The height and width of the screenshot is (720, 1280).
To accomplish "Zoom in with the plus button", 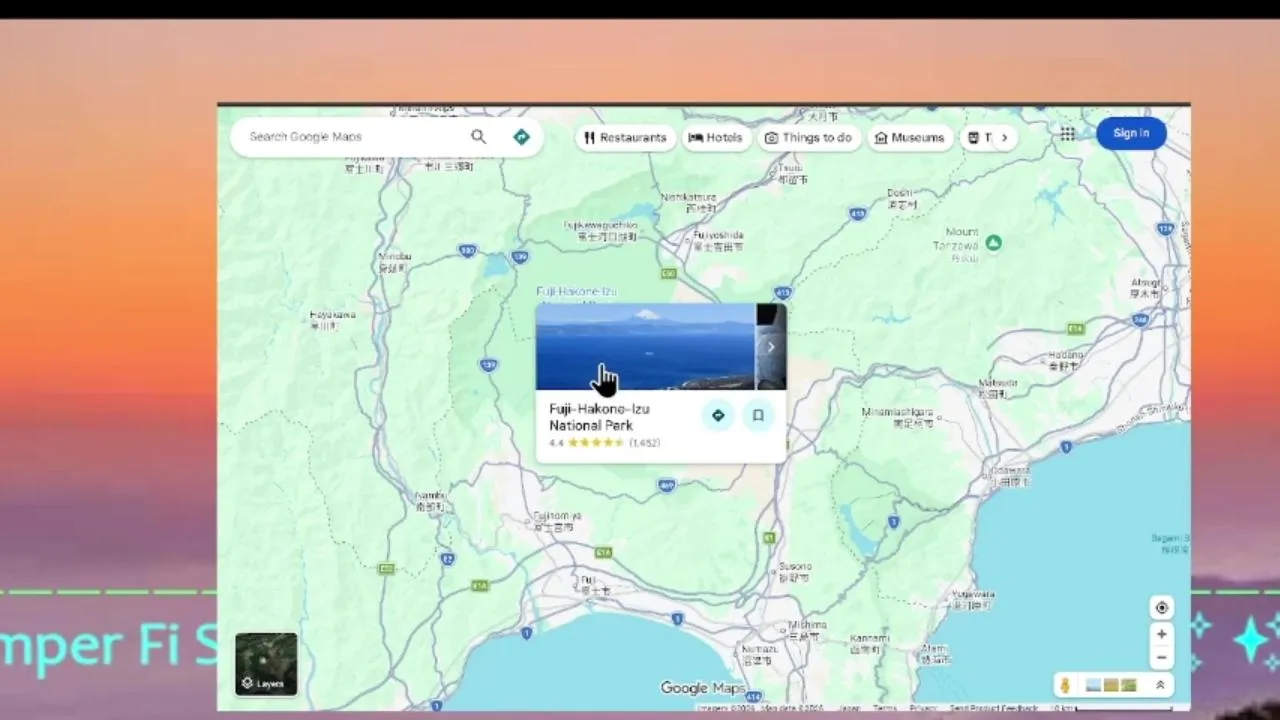I will tap(1161, 634).
